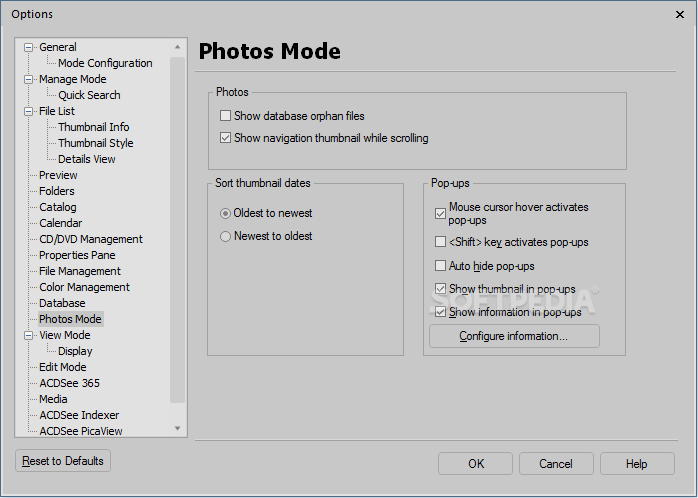Screen dimensions: 698x498
Task: Open Color Management options page
Action: (x=84, y=287)
